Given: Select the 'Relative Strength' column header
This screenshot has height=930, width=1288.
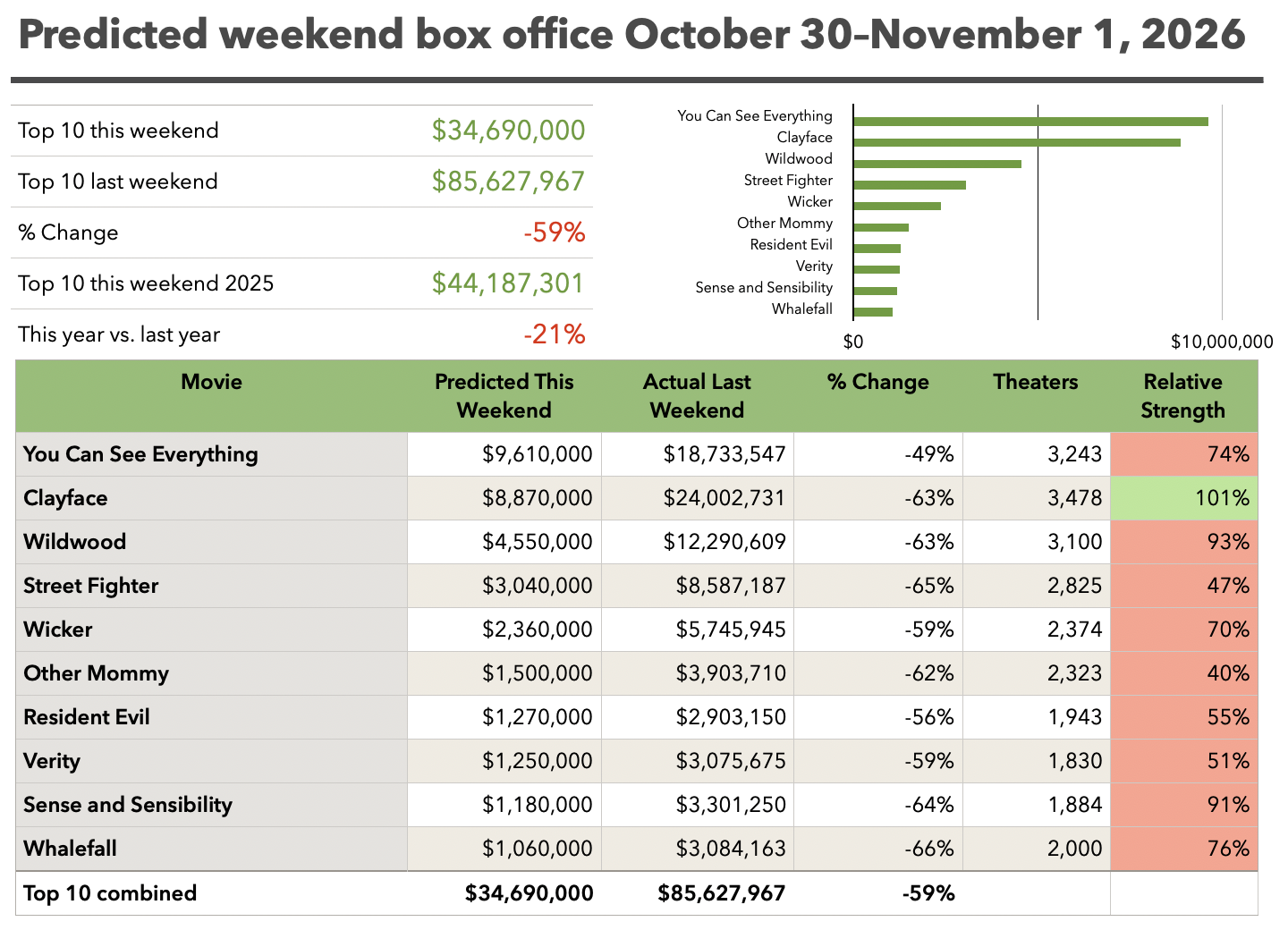Looking at the screenshot, I should [1183, 396].
